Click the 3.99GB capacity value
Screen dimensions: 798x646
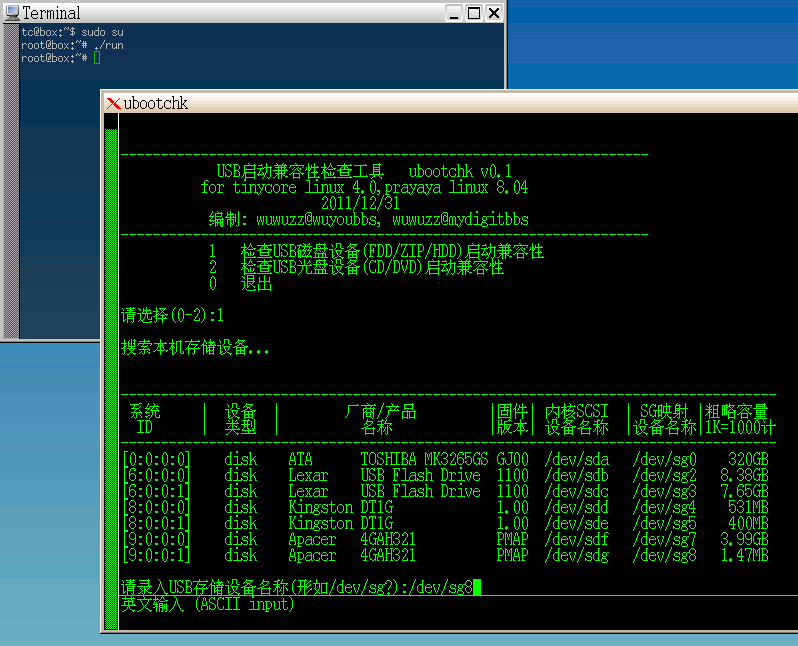(x=744, y=539)
